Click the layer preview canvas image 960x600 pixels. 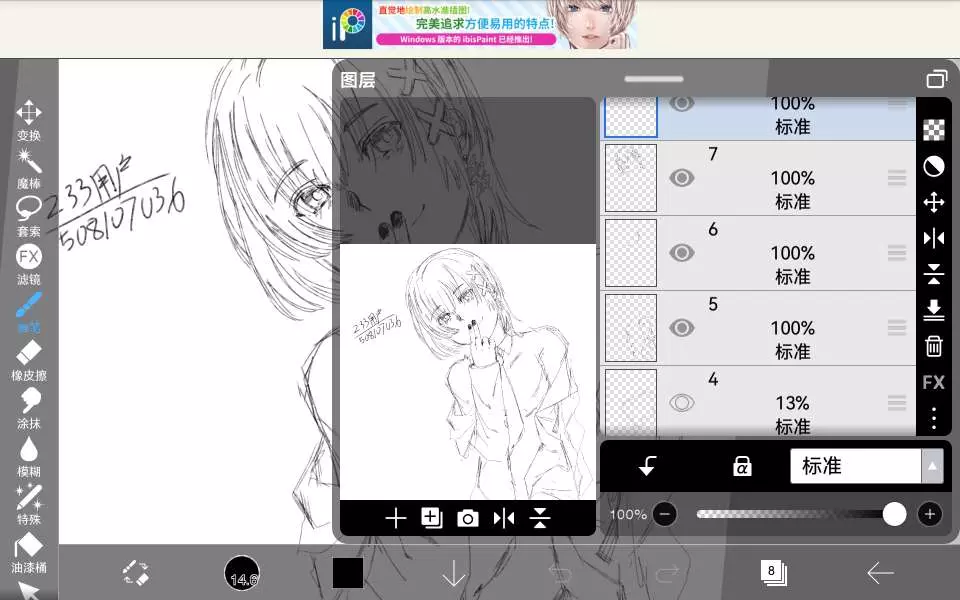(468, 372)
